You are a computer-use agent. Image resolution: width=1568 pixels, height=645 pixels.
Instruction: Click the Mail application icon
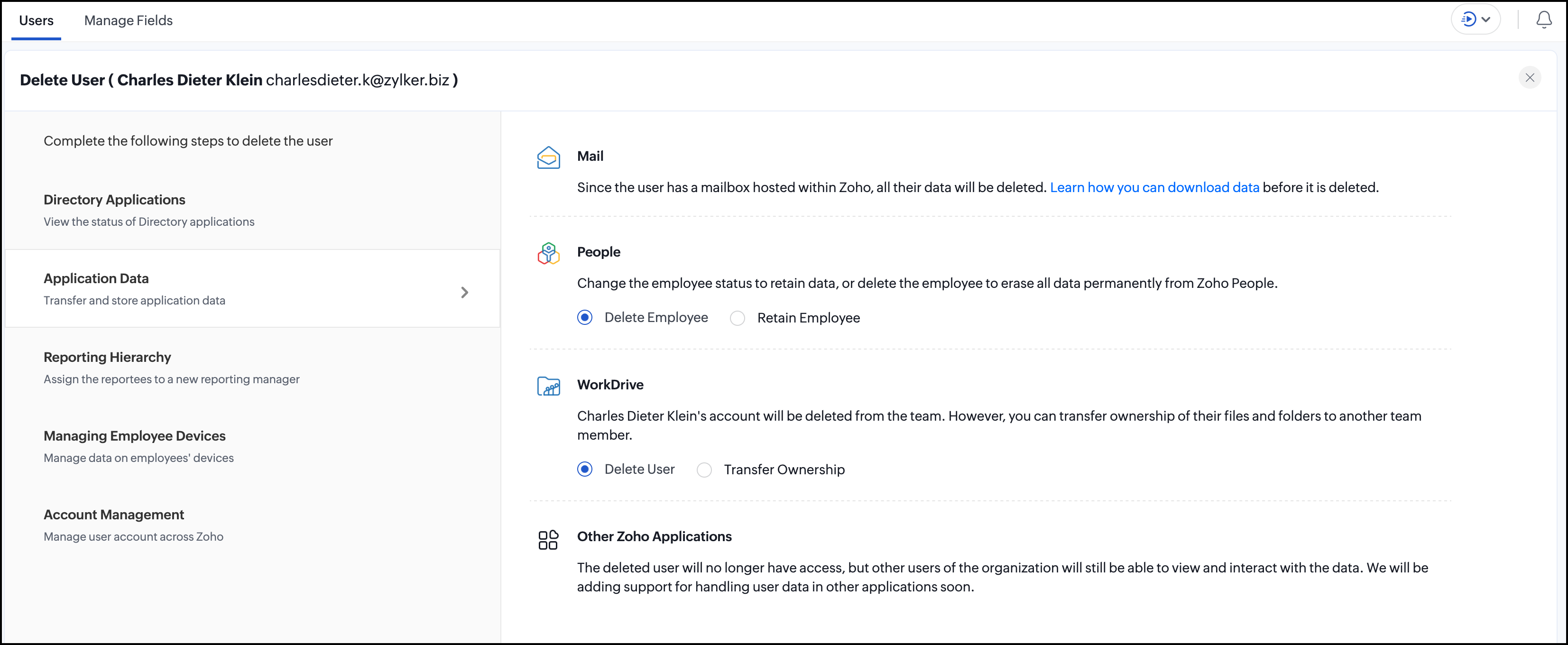[548, 157]
